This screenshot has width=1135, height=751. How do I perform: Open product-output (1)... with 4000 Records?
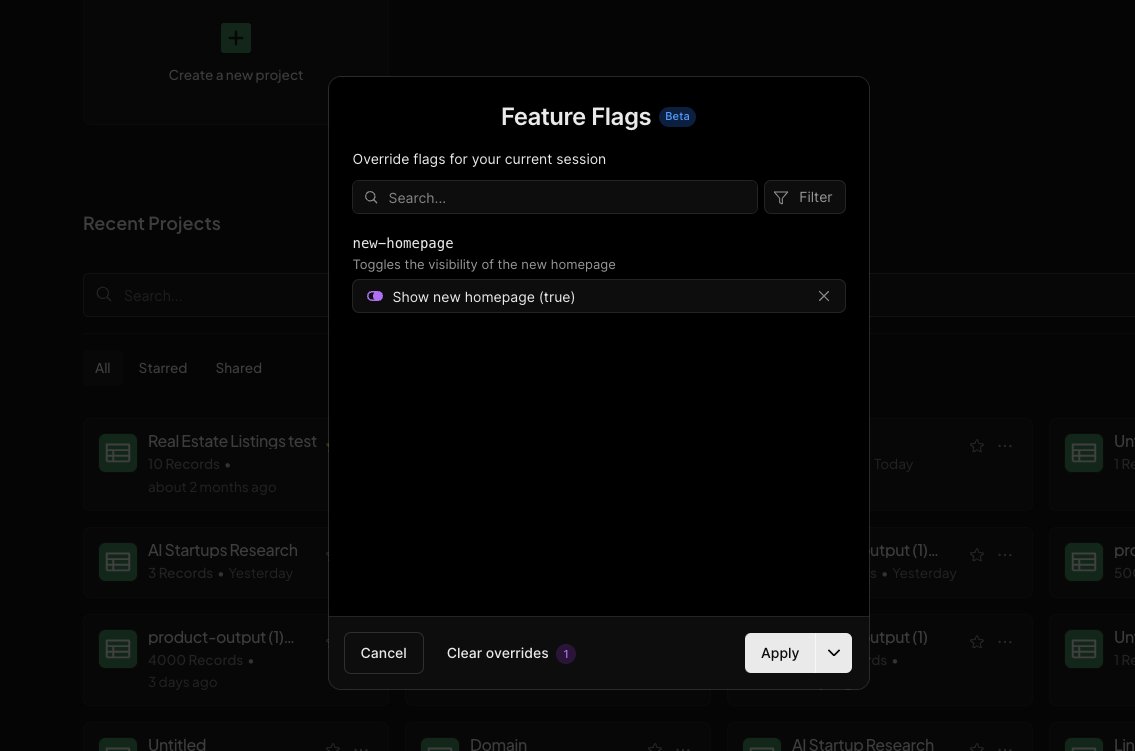[221, 637]
